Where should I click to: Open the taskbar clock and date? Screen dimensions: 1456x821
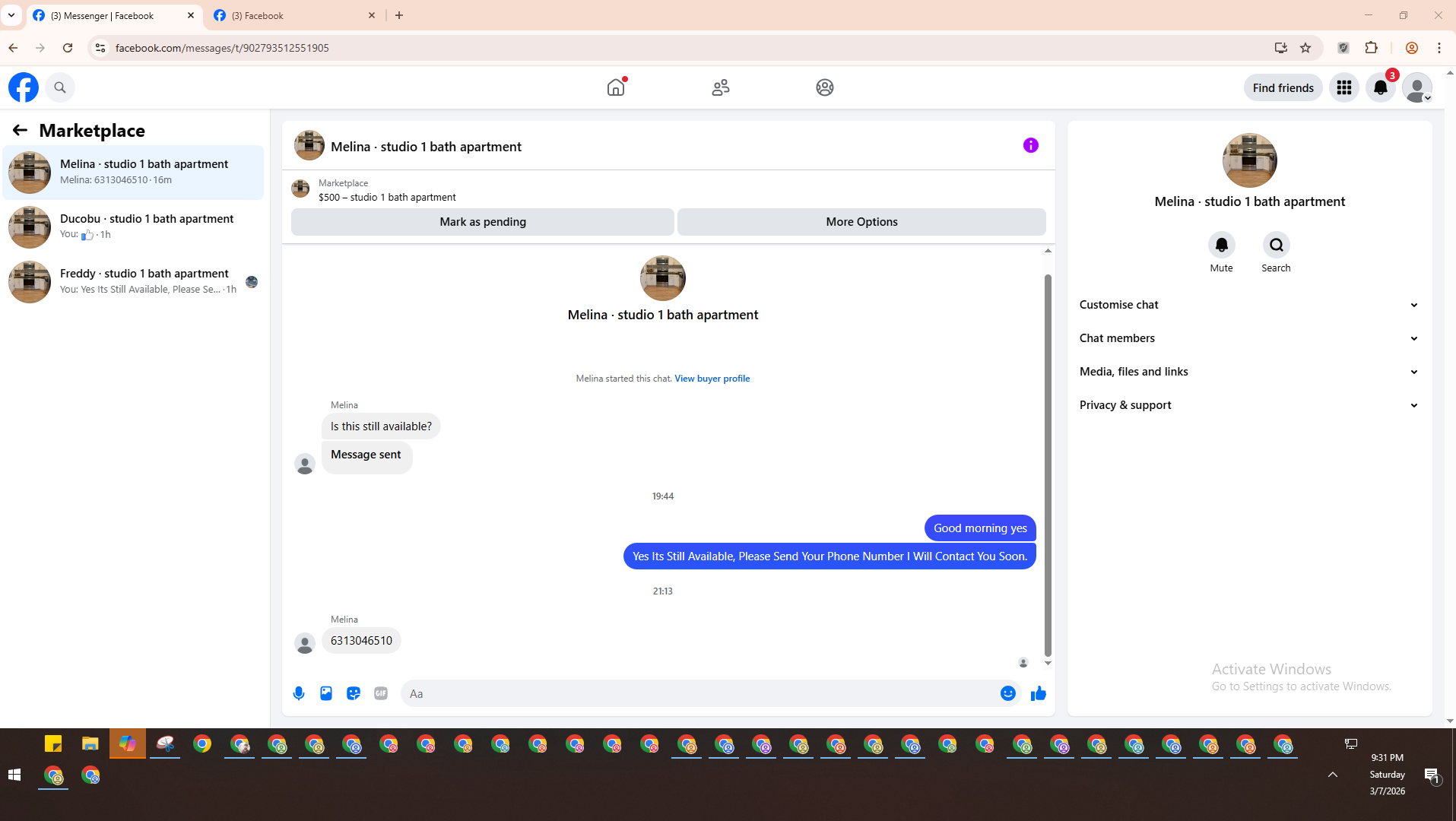pos(1388,775)
